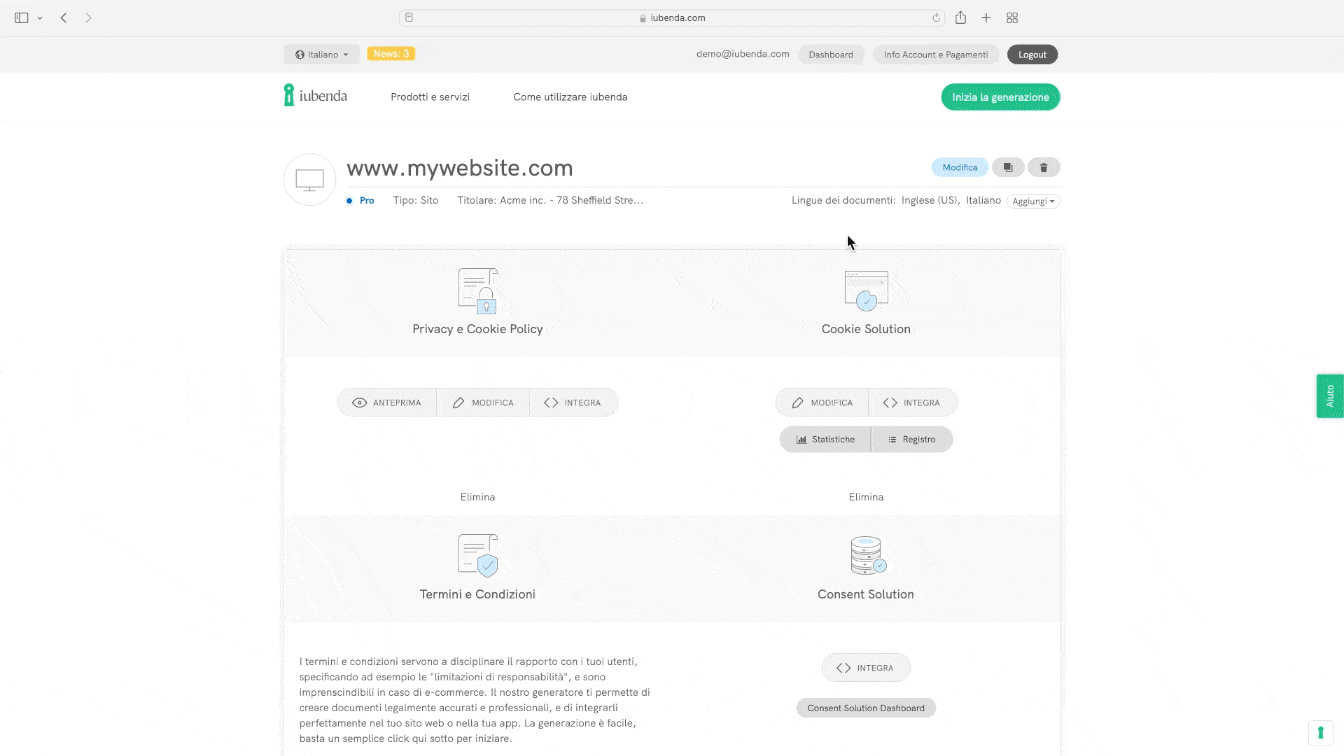This screenshot has width=1344, height=756.
Task: Click the trash icon next to Modifica
Action: (1044, 168)
